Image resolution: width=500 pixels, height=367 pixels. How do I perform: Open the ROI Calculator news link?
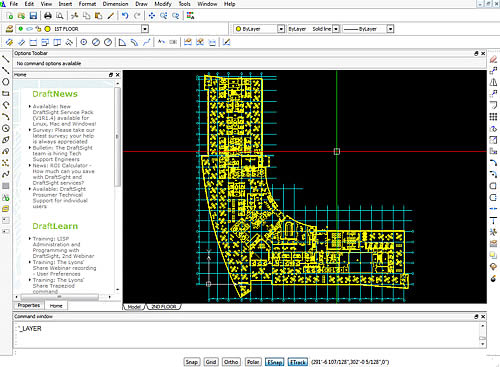63,174
